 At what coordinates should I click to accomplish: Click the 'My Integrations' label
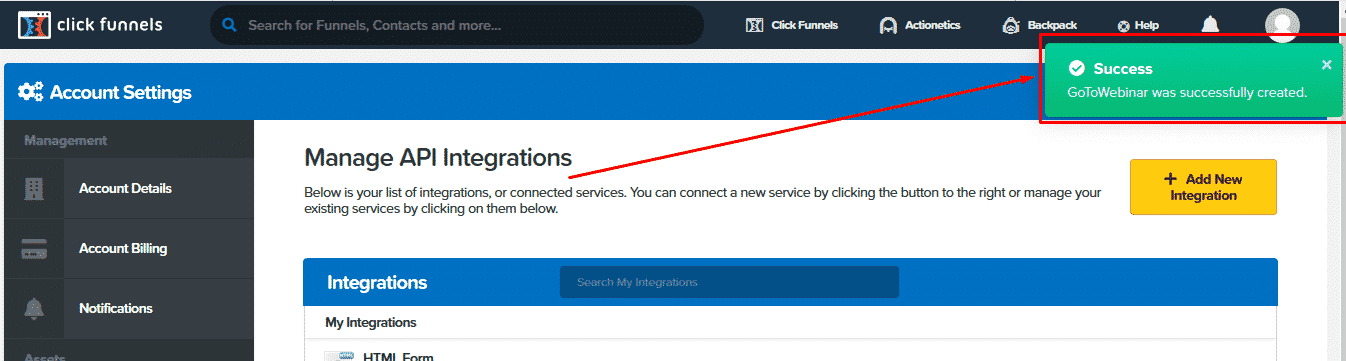coord(371,322)
